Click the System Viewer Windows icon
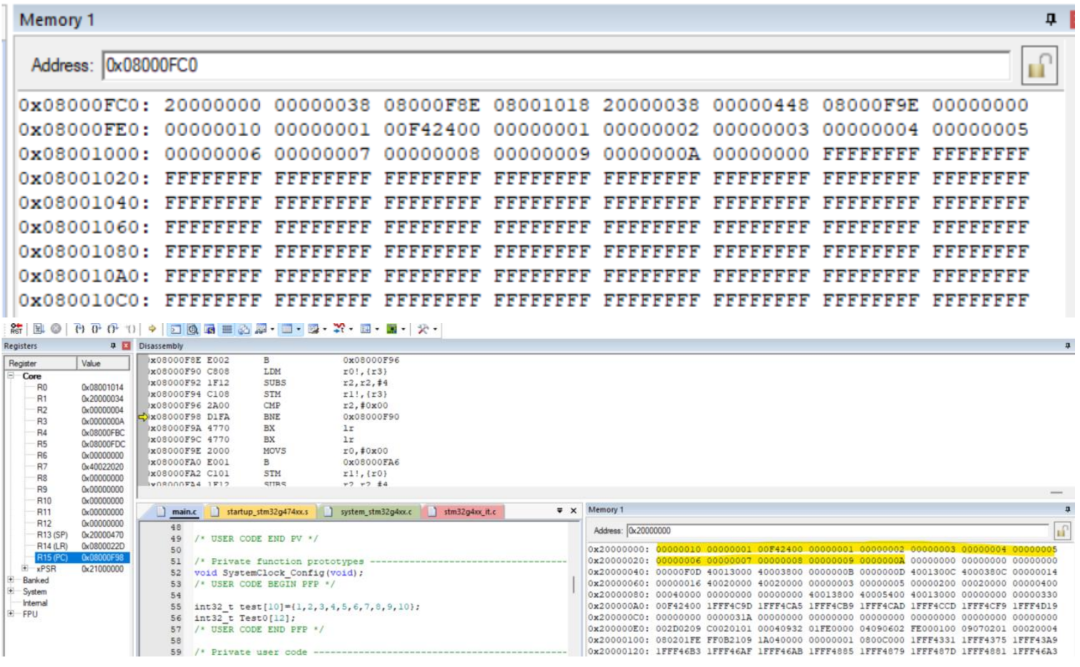The width and height of the screenshot is (1080, 667). pyautogui.click(x=391, y=329)
